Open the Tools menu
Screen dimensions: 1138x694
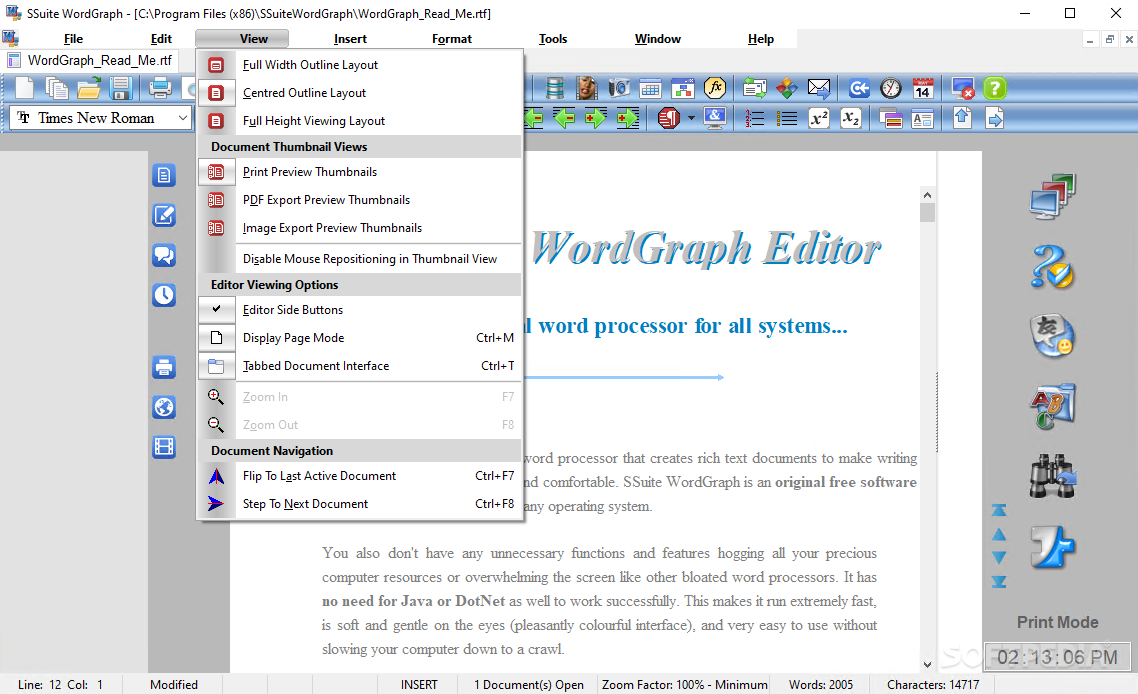pyautogui.click(x=553, y=39)
